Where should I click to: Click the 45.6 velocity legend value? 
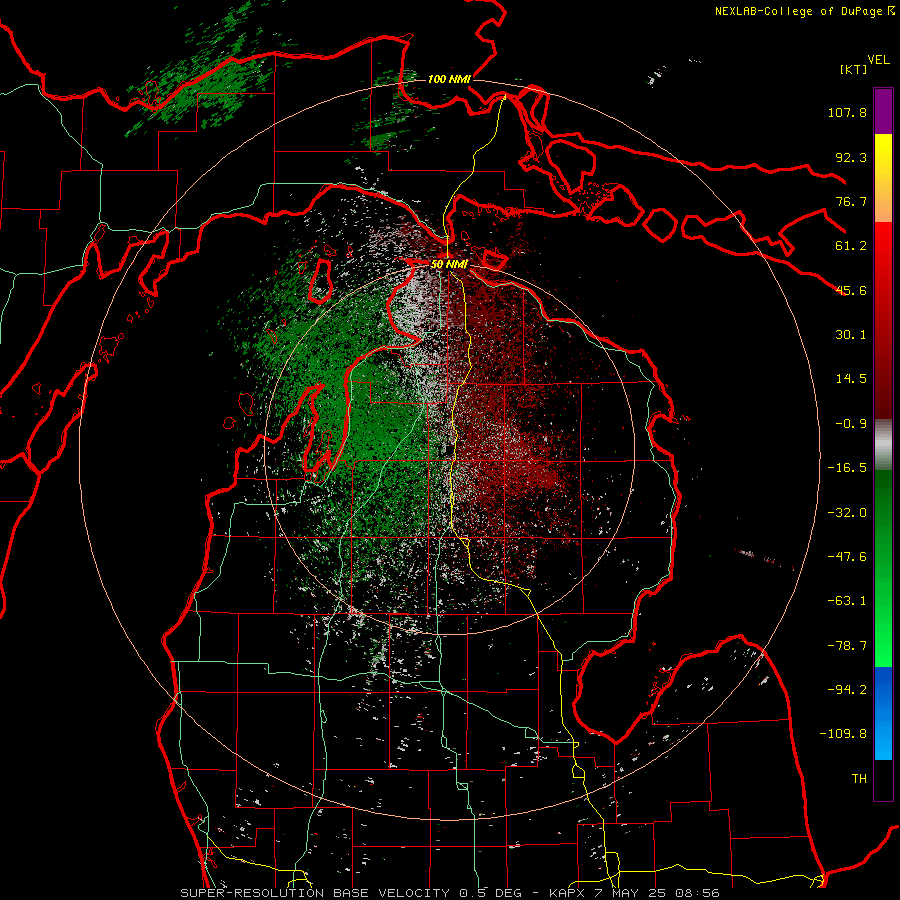[851, 290]
